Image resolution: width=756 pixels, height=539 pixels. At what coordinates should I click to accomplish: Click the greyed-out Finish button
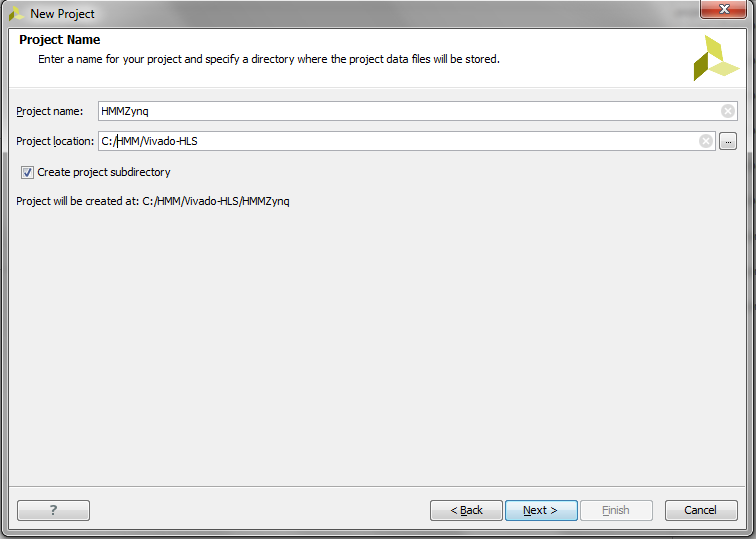[x=616, y=510]
